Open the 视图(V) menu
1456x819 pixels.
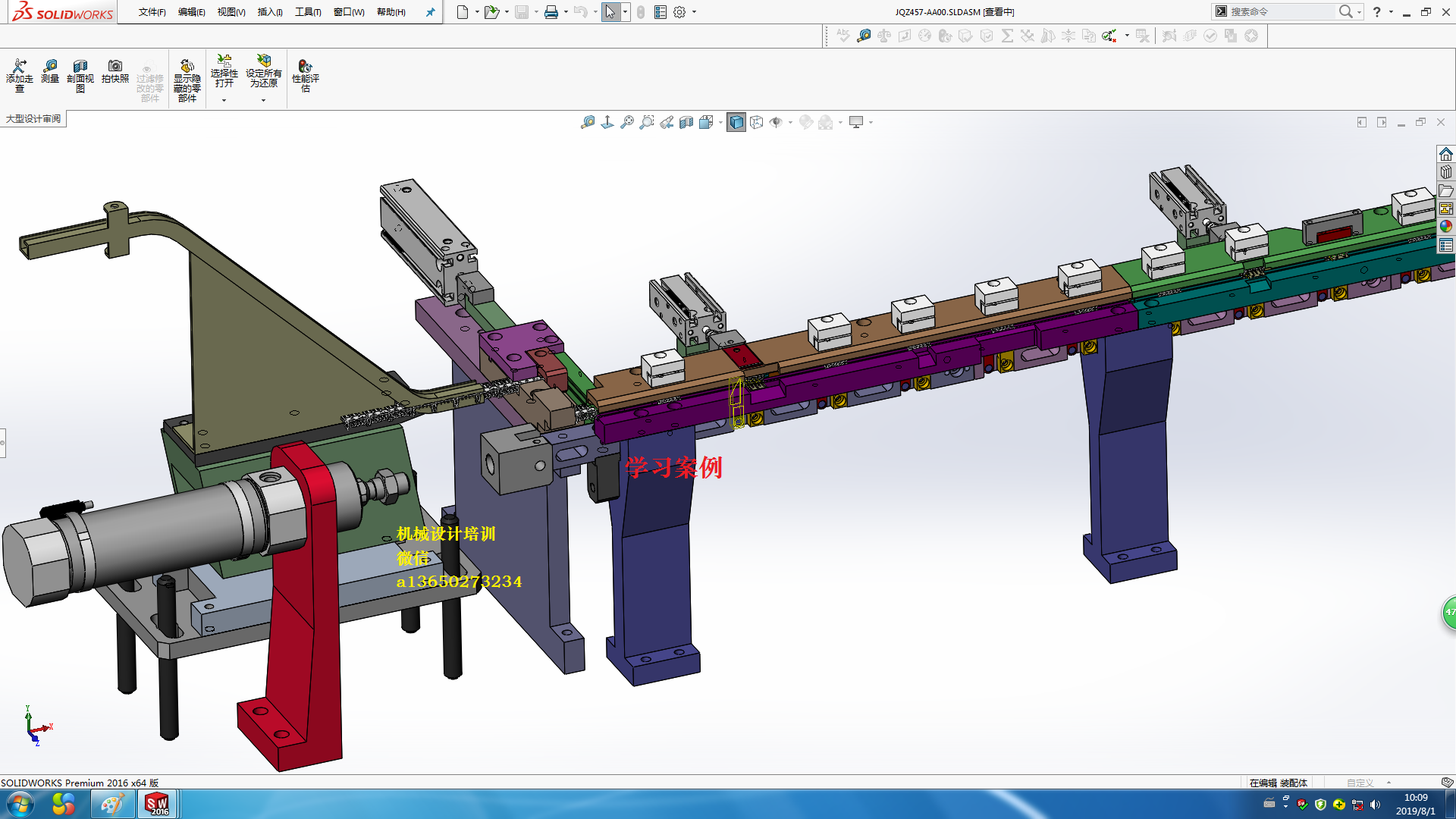231,12
